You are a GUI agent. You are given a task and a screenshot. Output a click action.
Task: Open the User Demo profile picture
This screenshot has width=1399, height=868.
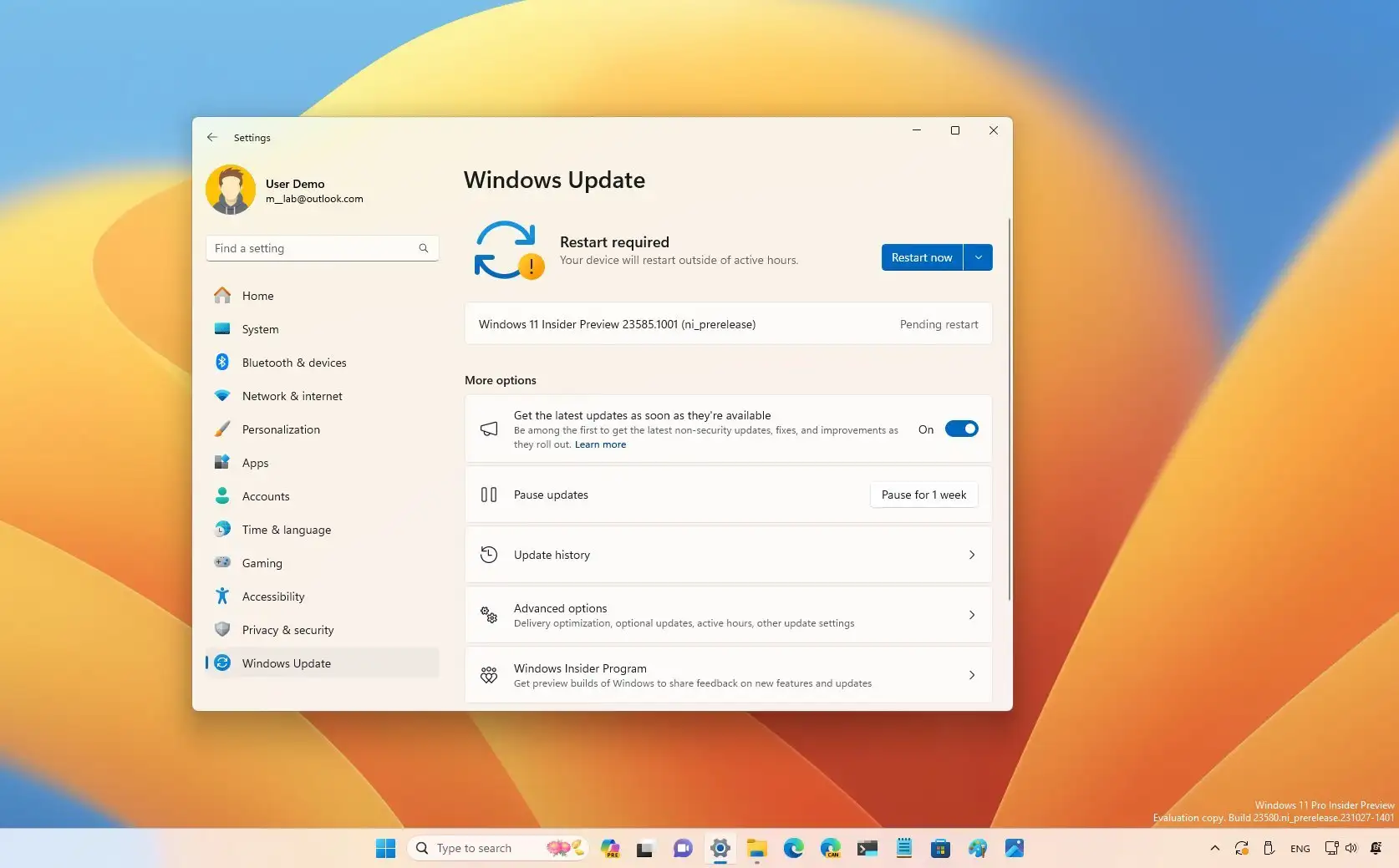(231, 190)
